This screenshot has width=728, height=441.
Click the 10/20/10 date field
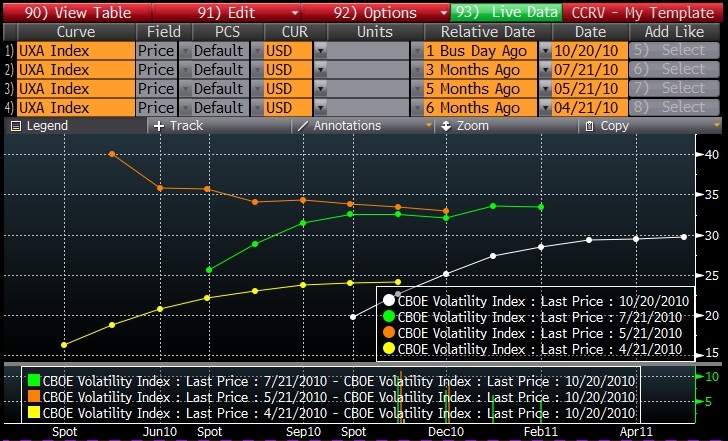(x=590, y=51)
